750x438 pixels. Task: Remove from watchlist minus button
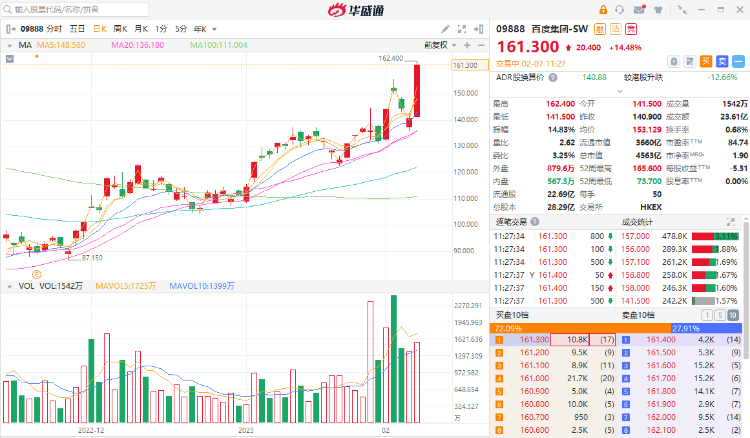click(x=739, y=61)
